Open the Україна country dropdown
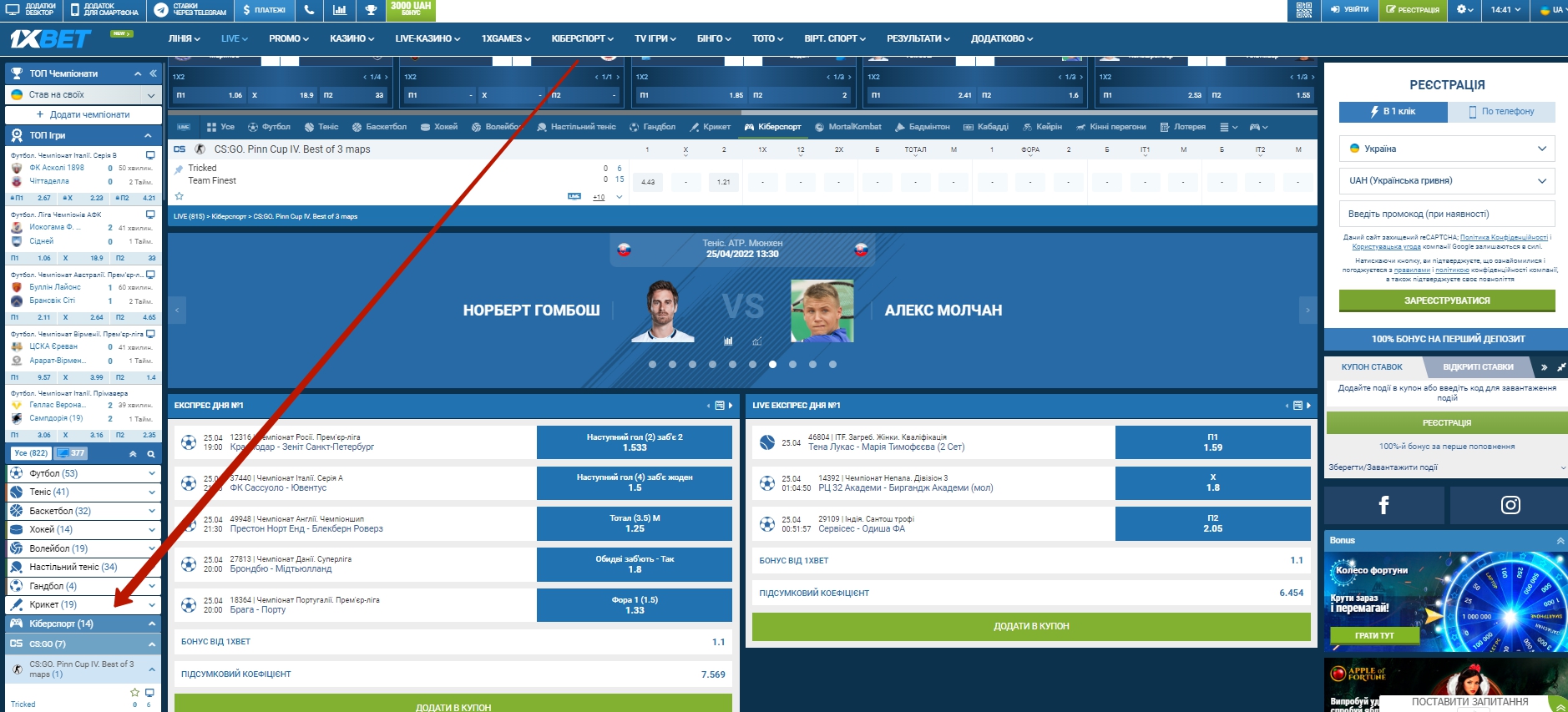 click(x=1446, y=149)
